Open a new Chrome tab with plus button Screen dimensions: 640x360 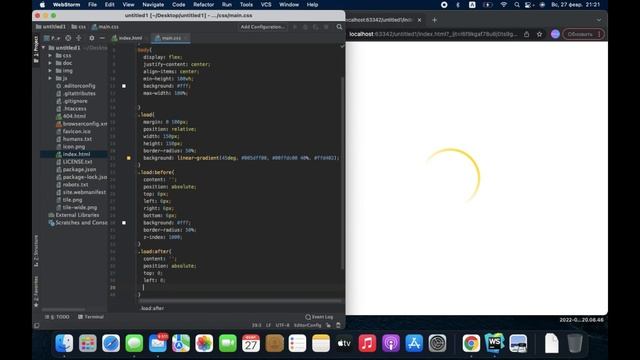(434, 20)
